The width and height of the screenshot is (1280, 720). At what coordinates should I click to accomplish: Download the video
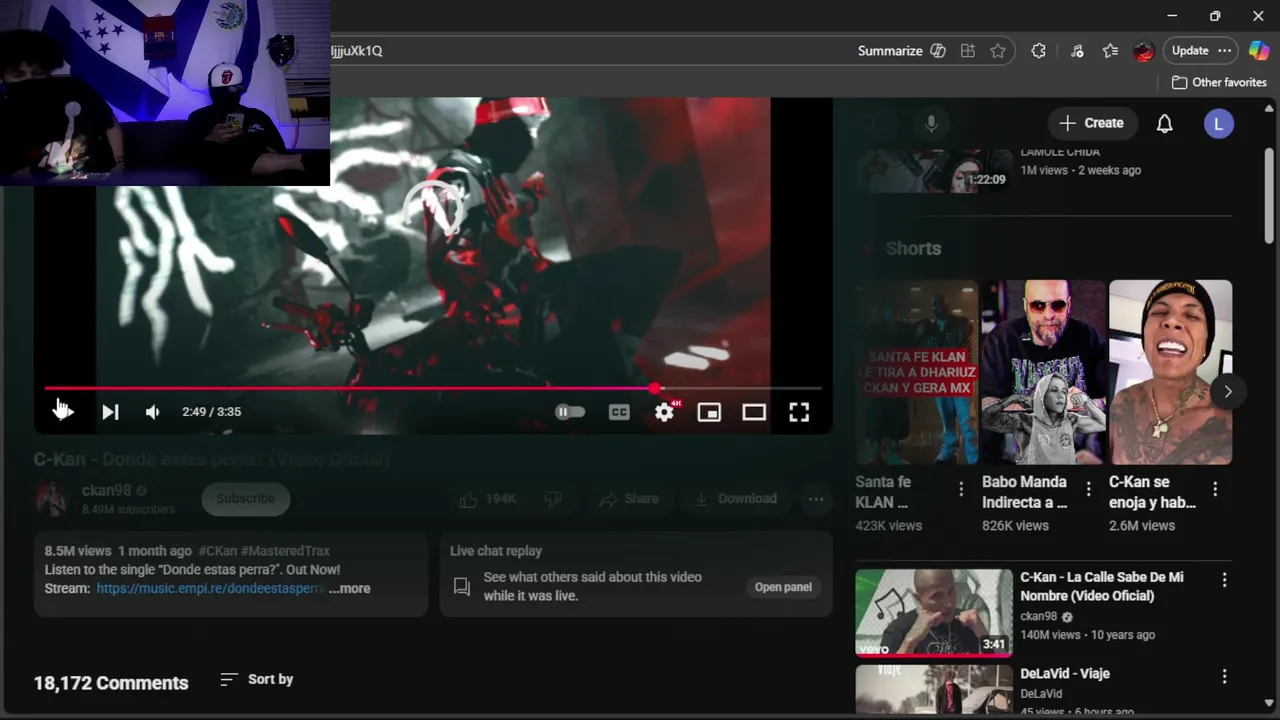pos(735,499)
